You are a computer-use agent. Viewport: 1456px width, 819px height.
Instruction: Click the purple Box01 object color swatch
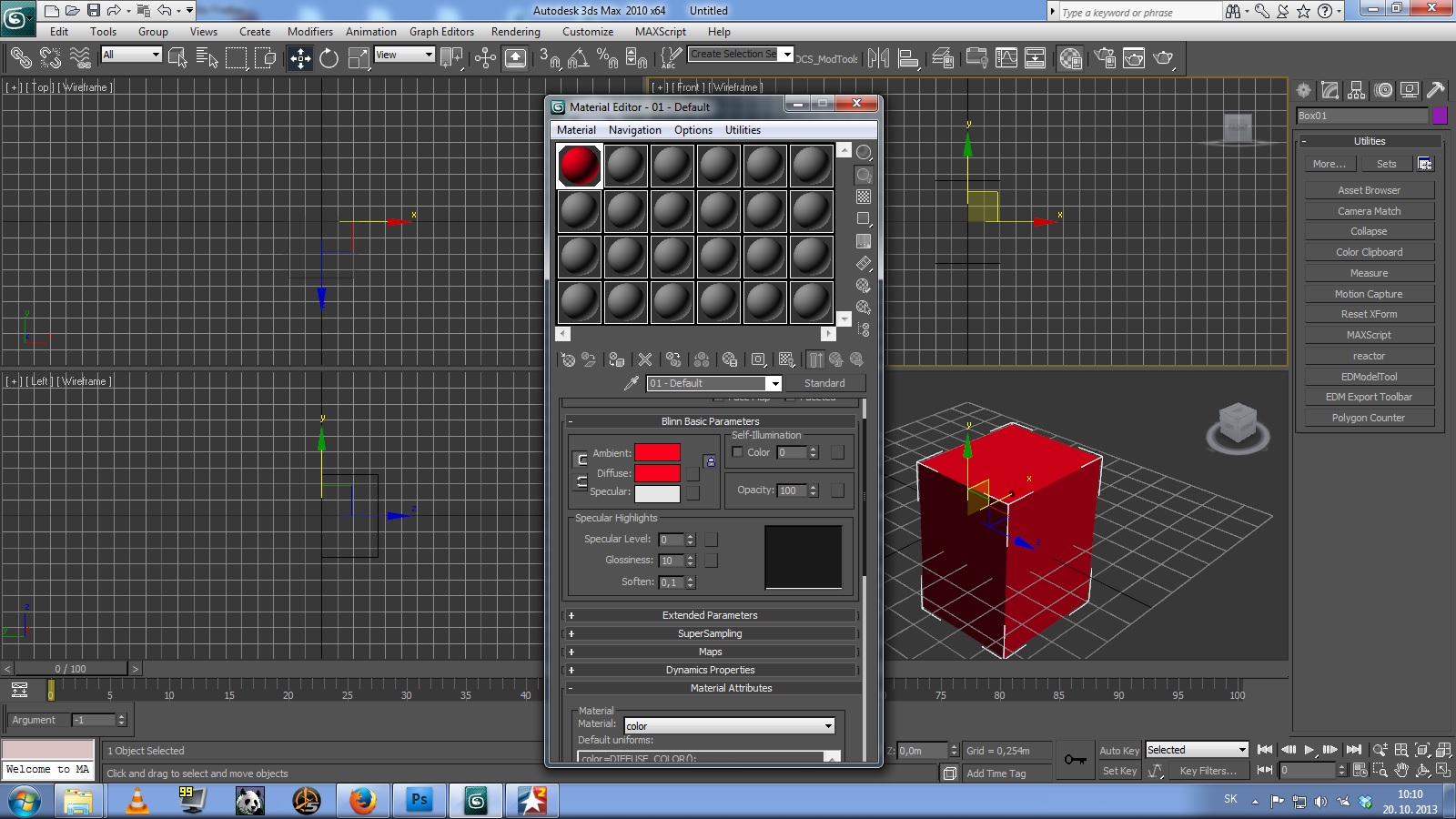pyautogui.click(x=1440, y=116)
